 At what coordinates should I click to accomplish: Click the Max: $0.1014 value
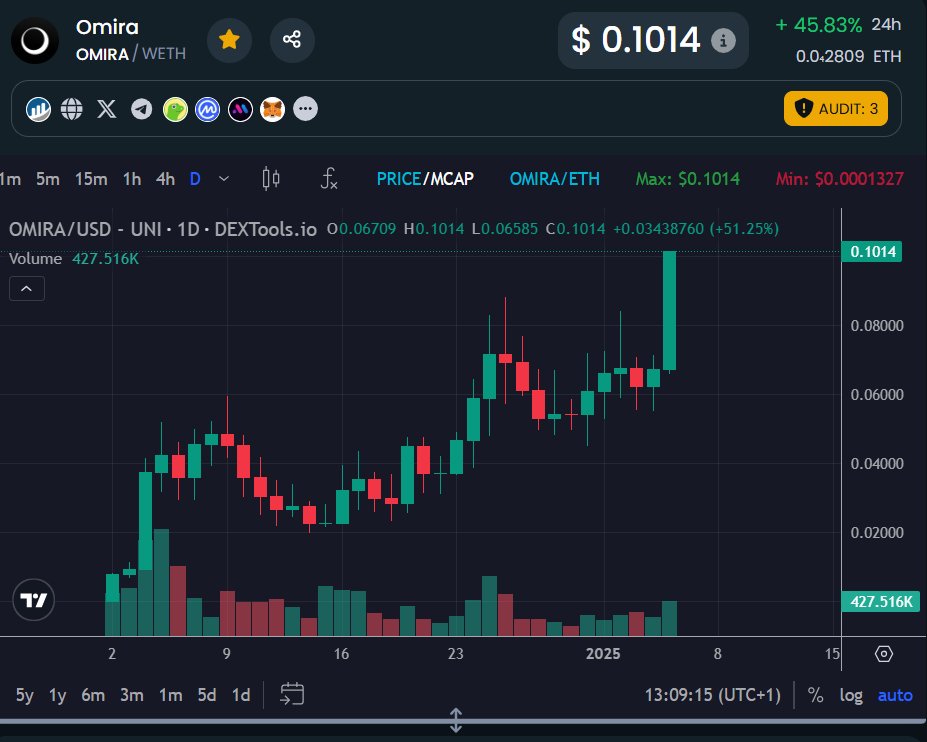click(688, 179)
